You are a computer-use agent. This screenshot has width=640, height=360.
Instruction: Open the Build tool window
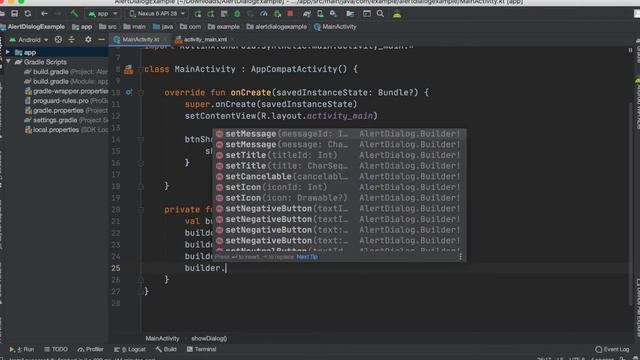166,349
